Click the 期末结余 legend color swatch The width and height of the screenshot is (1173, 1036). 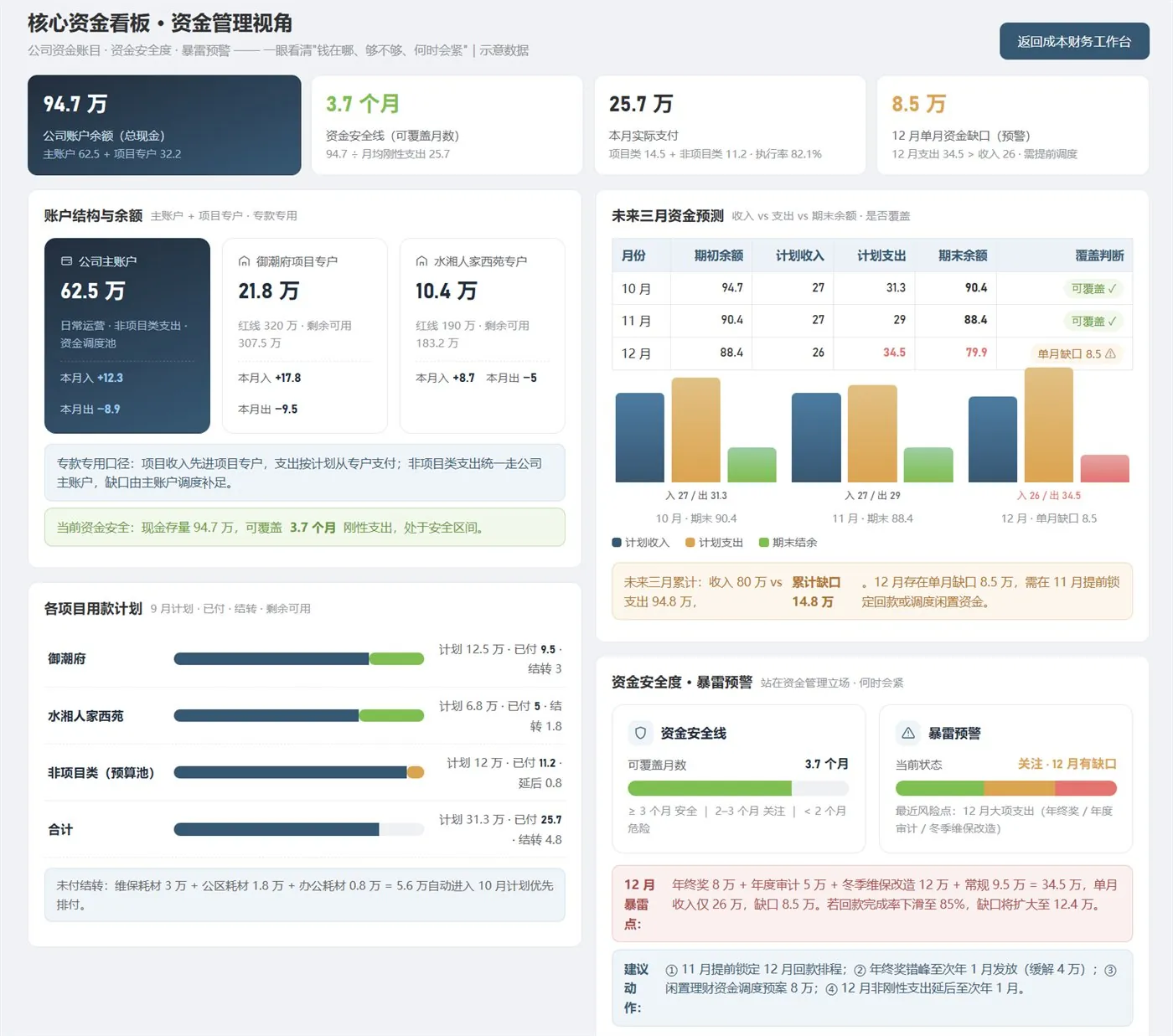pyautogui.click(x=764, y=543)
